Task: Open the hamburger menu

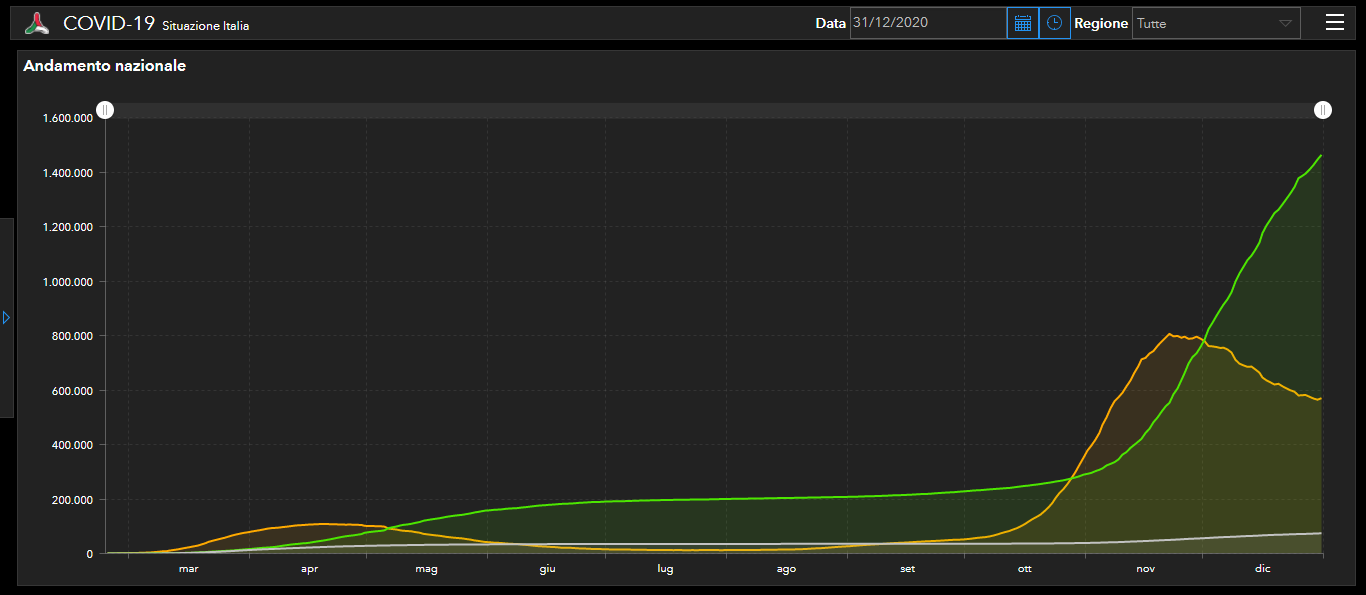Action: (x=1334, y=23)
